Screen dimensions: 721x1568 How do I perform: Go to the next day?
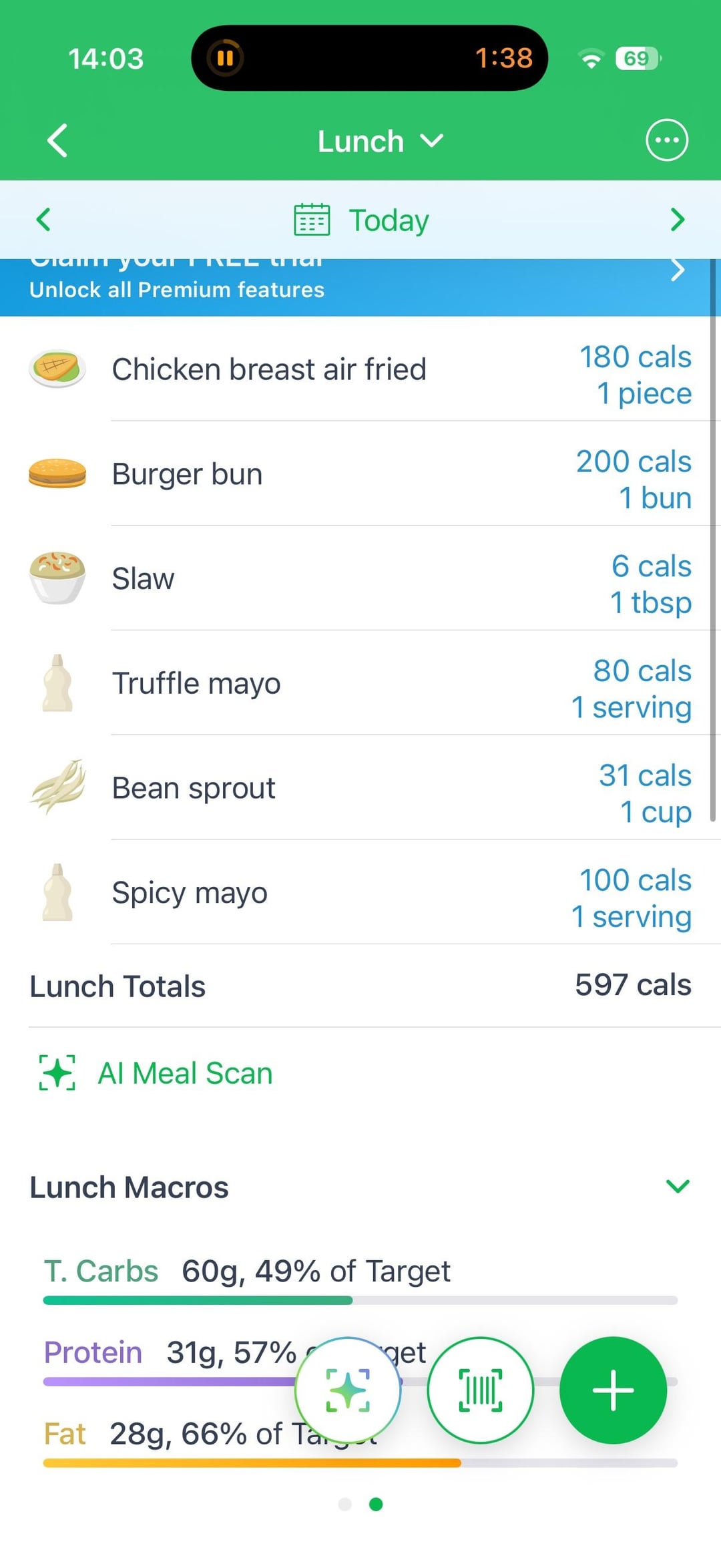[x=677, y=220]
